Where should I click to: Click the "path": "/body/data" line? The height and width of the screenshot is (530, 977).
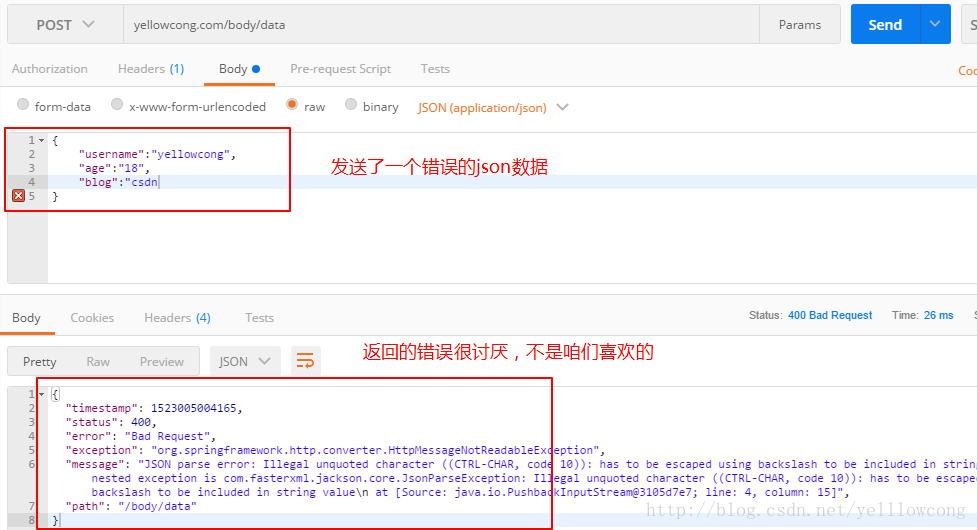(131, 506)
